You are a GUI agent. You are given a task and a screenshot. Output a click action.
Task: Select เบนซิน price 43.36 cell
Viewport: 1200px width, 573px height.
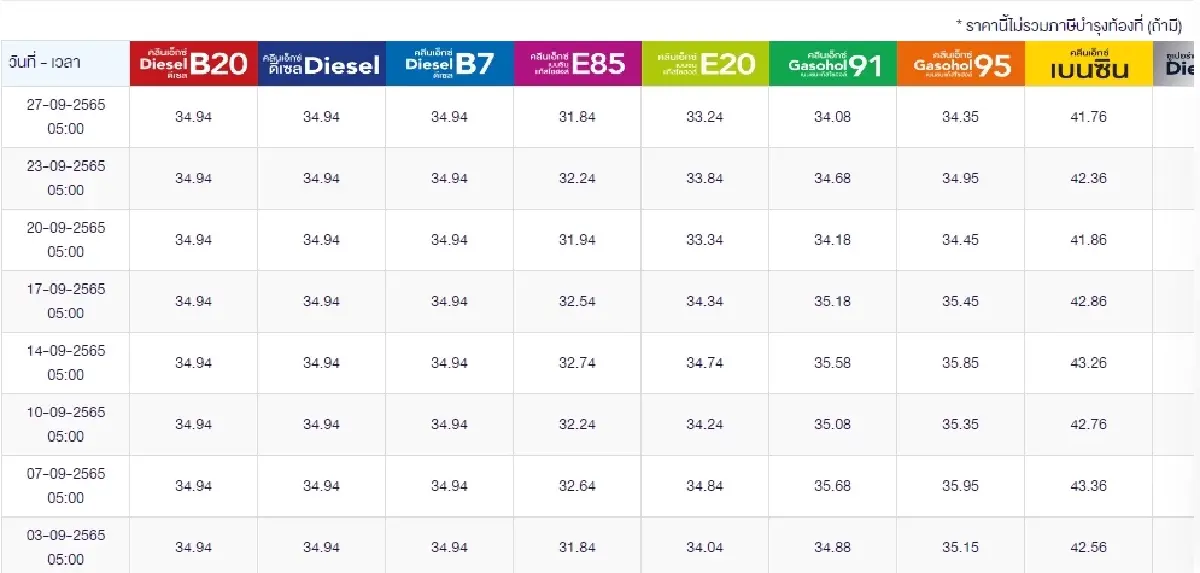click(x=1089, y=486)
